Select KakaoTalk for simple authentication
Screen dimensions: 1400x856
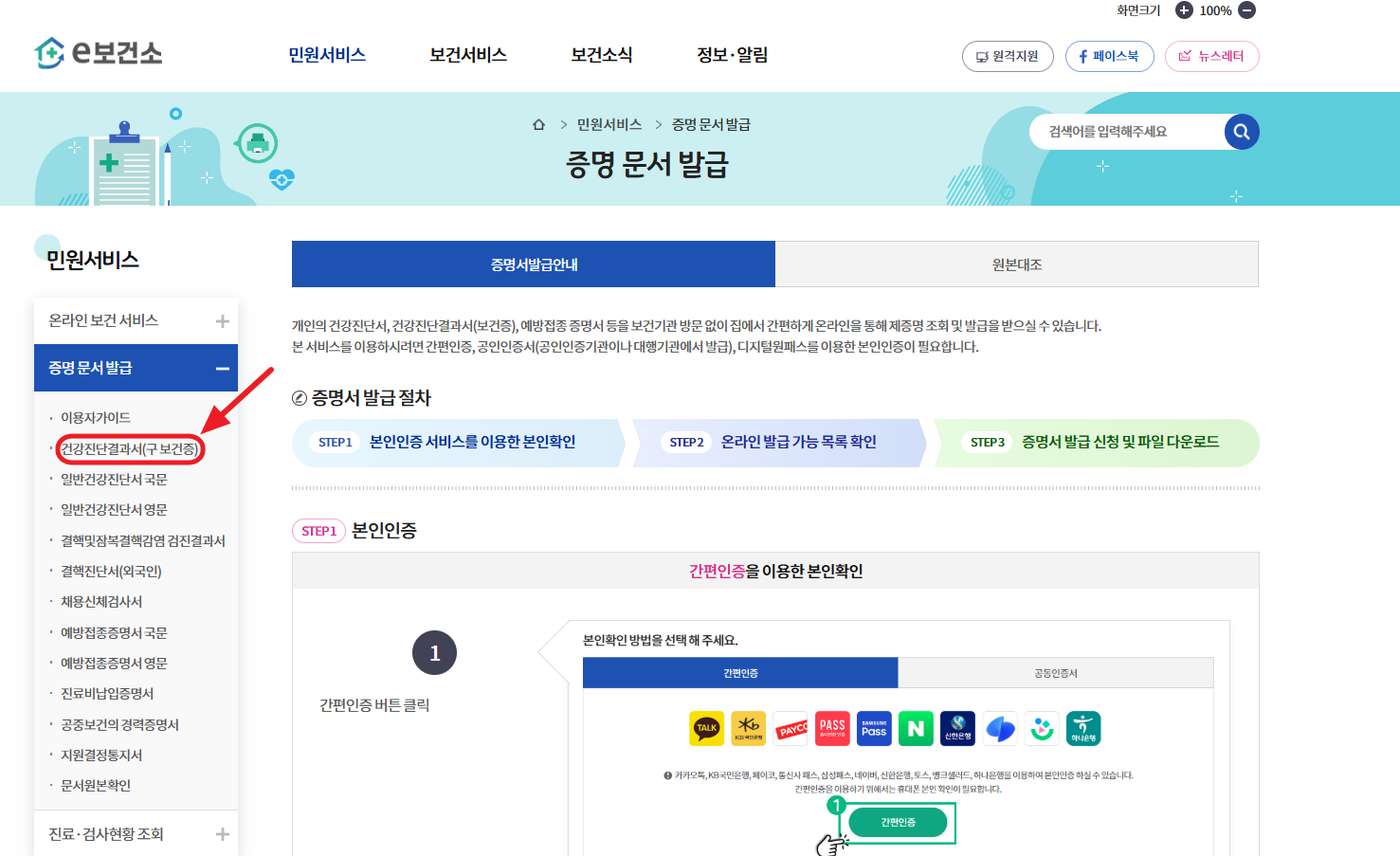point(708,728)
